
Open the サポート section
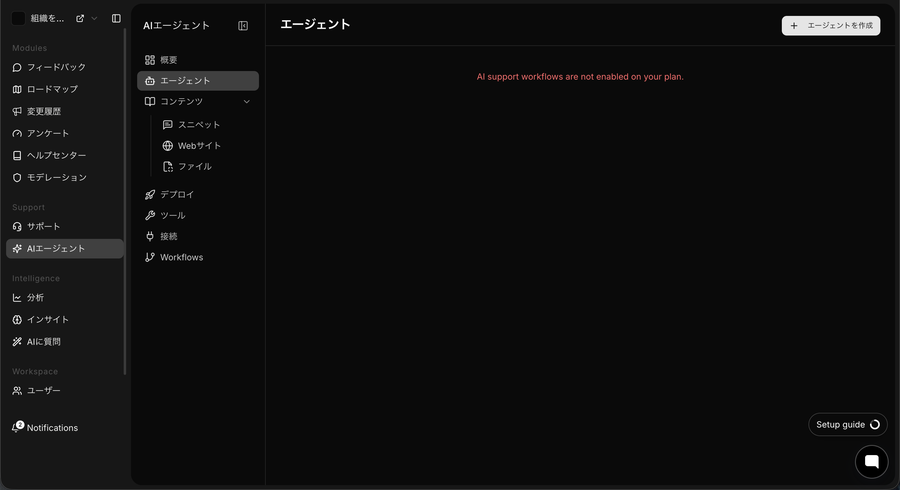(x=64, y=227)
